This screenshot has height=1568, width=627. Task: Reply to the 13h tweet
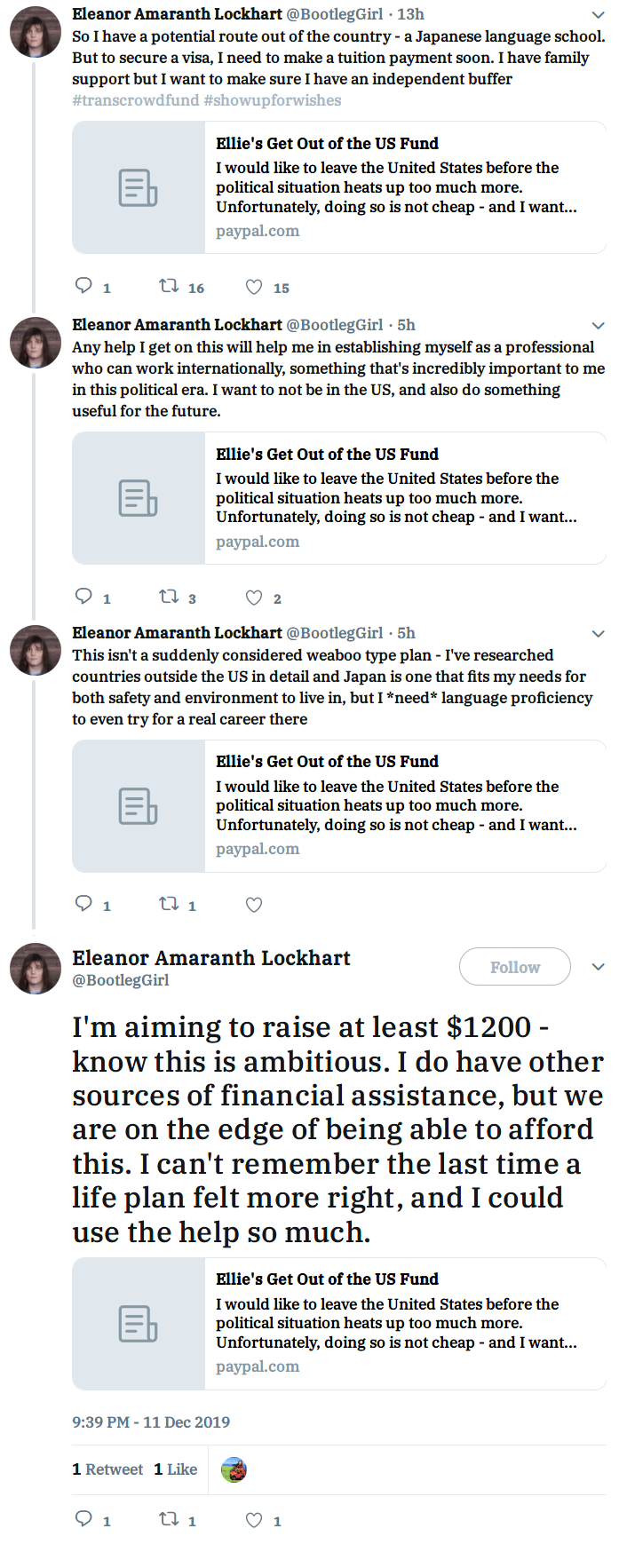click(84, 286)
